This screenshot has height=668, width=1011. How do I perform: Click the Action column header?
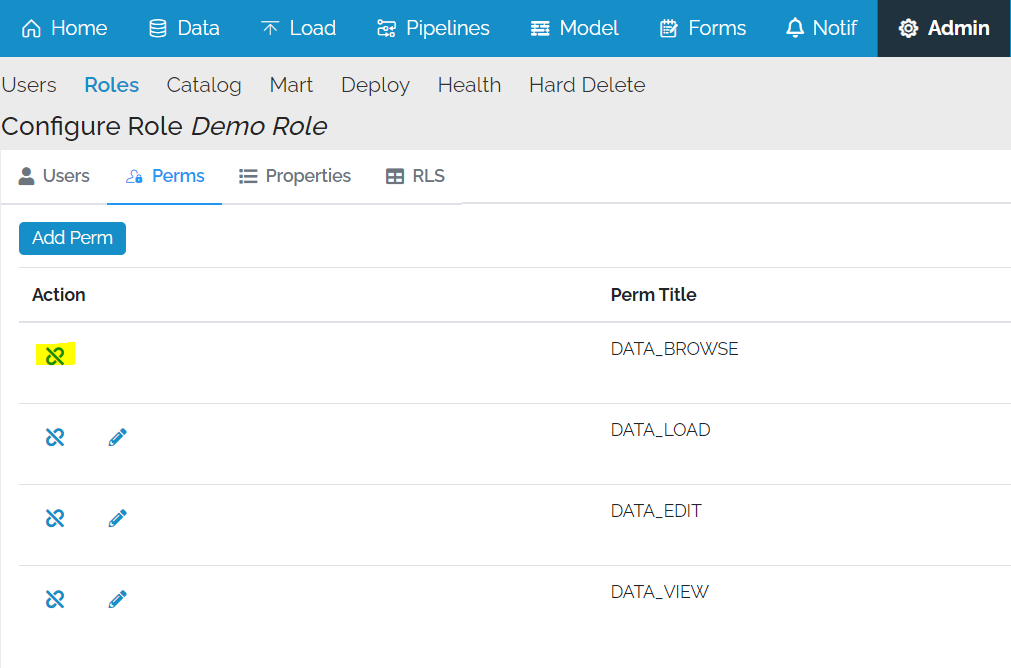pos(59,295)
